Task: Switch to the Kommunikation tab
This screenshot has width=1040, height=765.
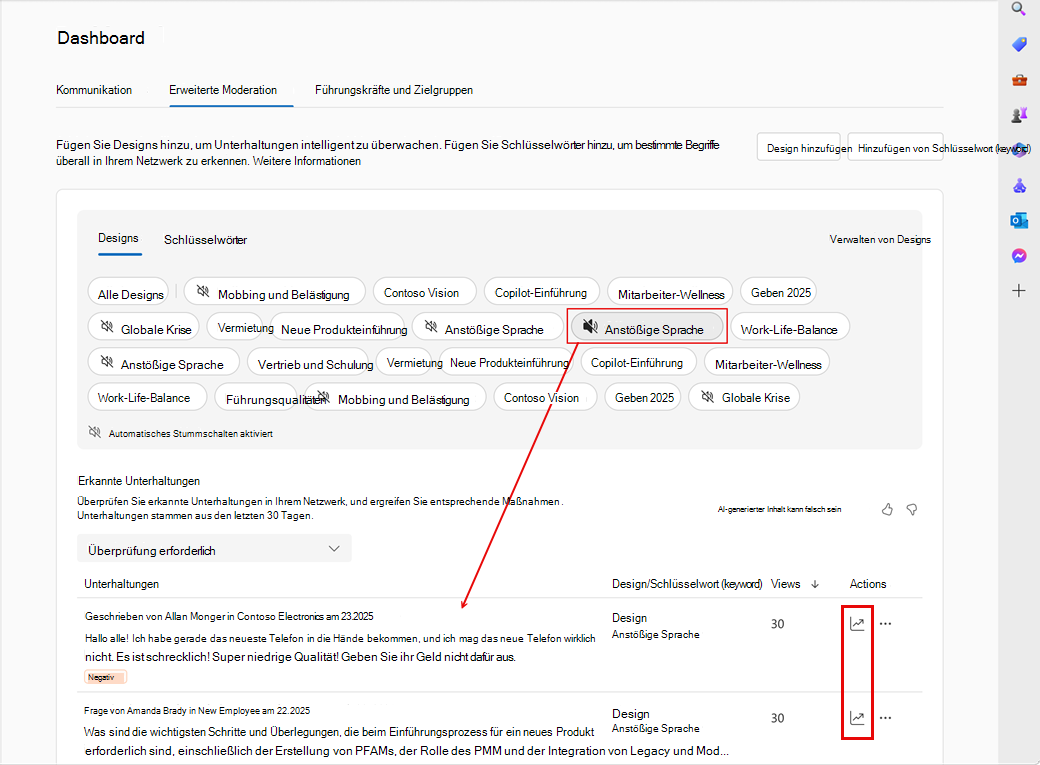Action: [x=94, y=90]
